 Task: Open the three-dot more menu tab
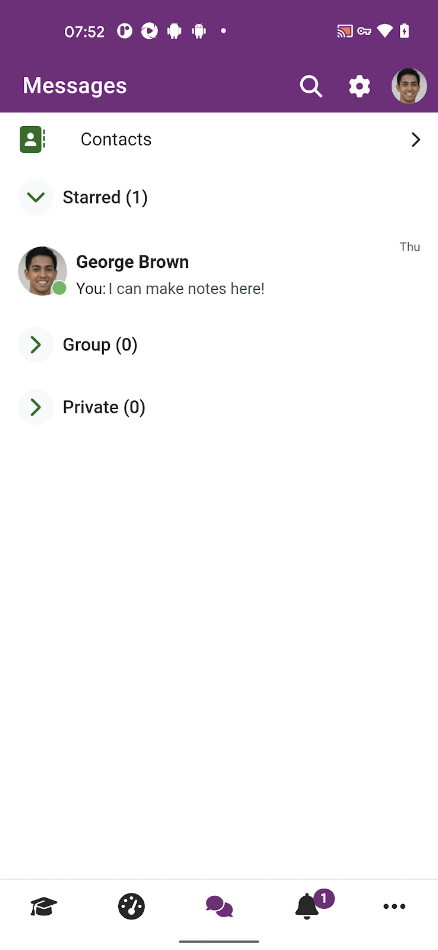click(394, 907)
